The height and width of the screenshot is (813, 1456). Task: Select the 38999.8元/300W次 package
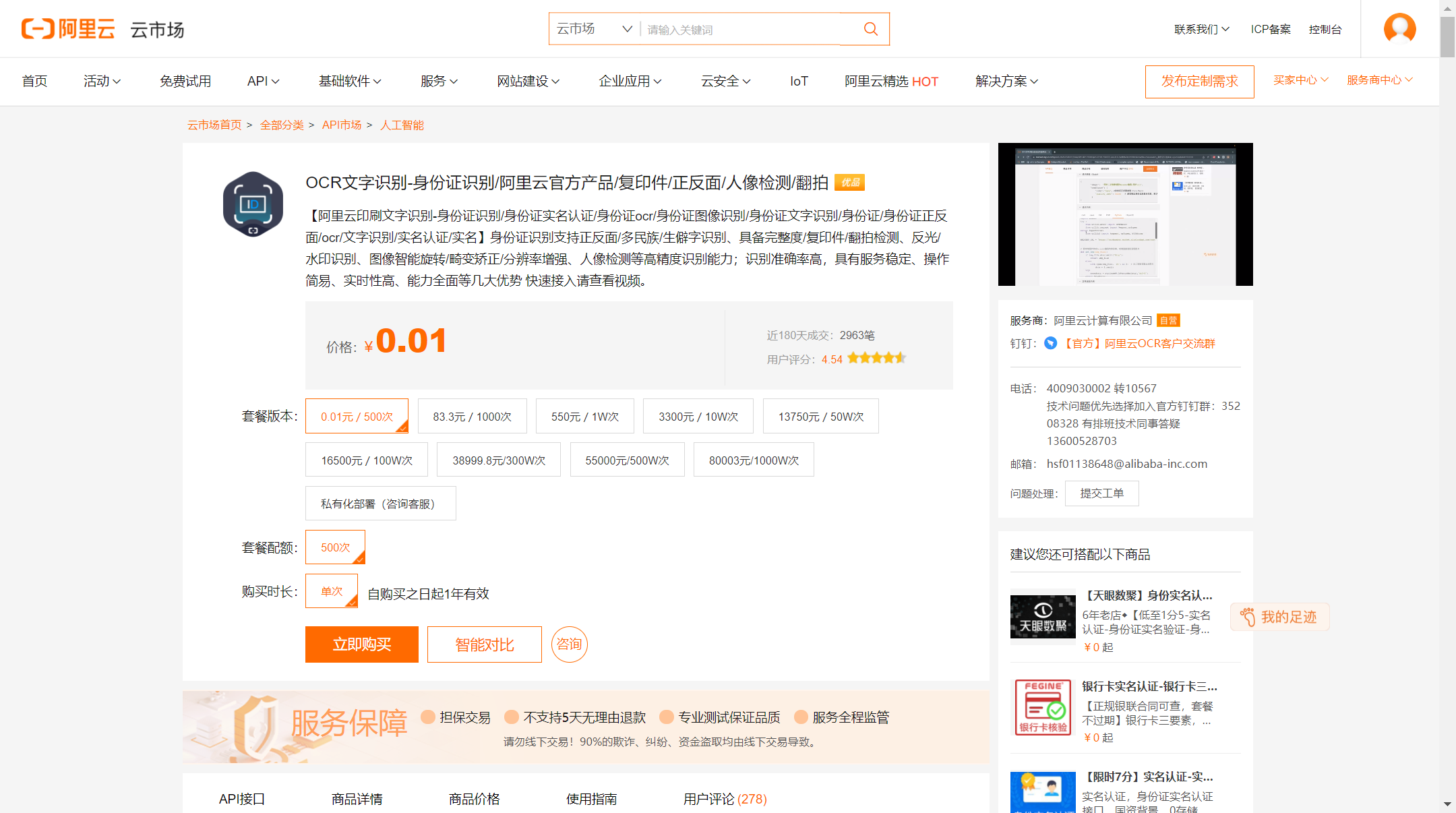point(498,460)
